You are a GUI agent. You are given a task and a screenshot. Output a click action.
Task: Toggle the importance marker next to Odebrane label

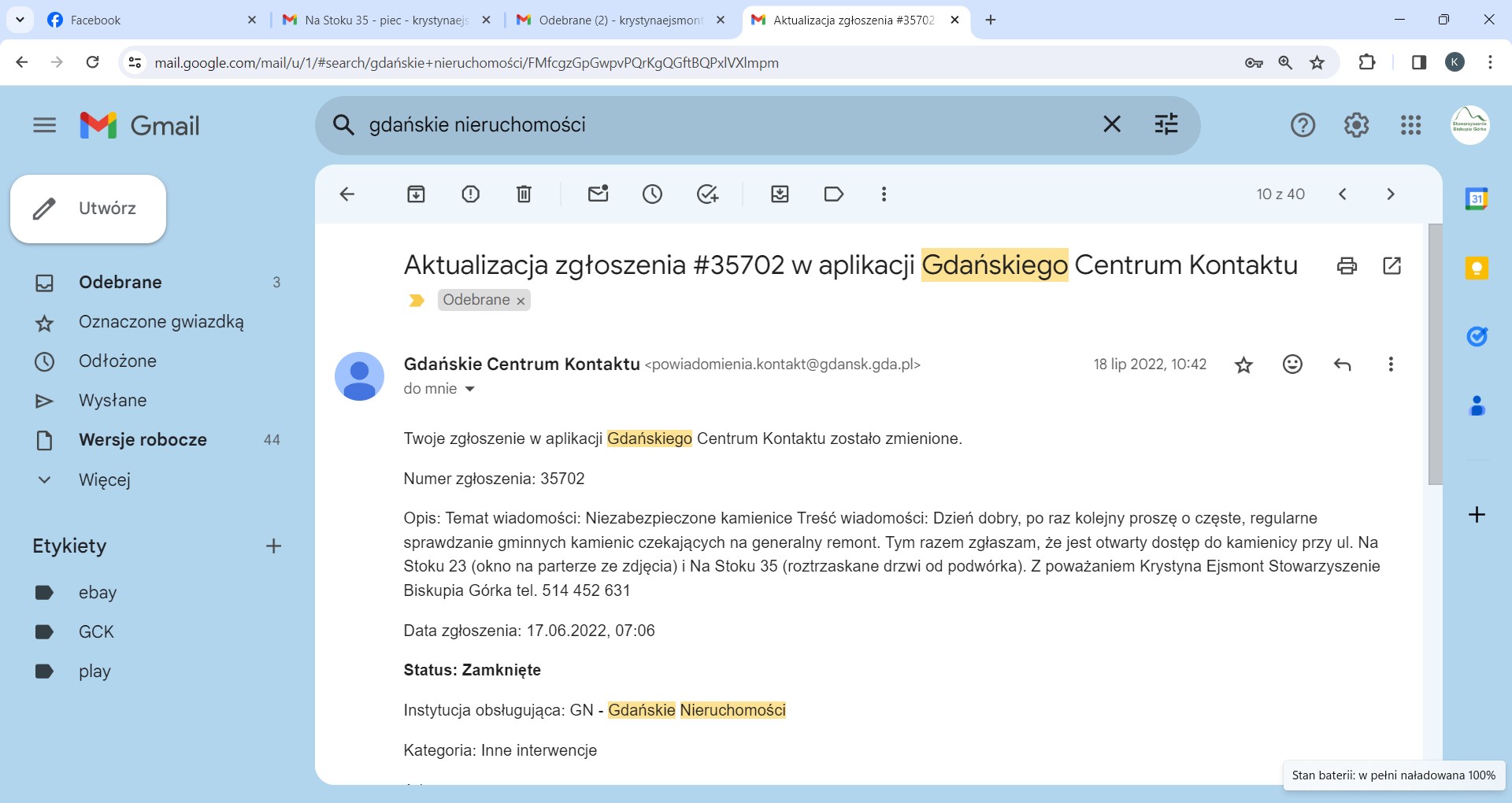pyautogui.click(x=417, y=301)
